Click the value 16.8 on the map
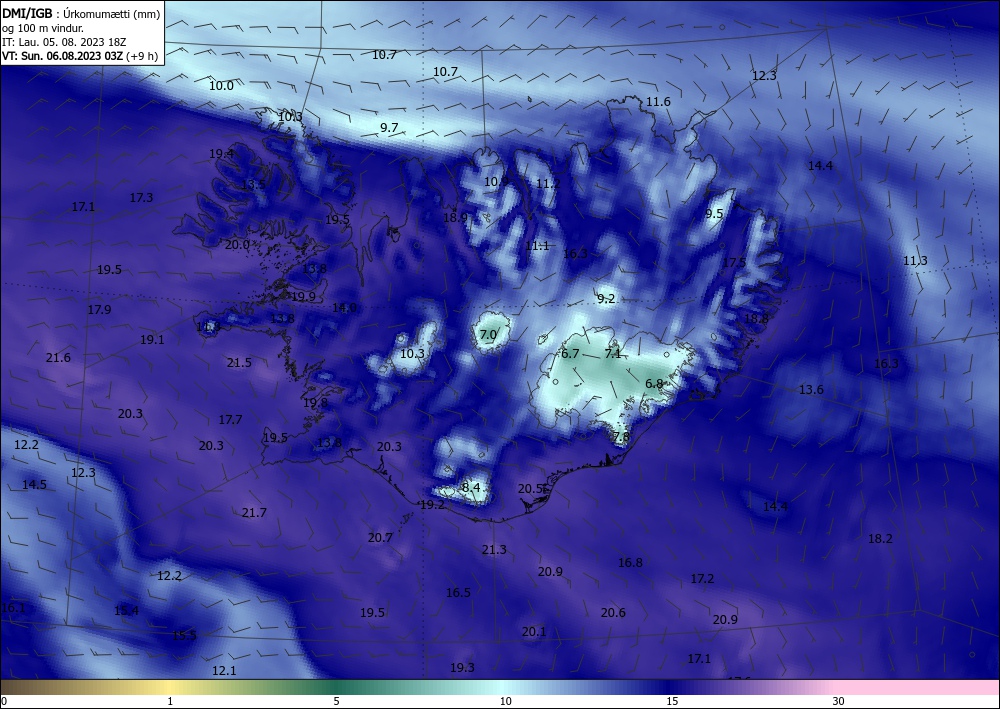Viewport: 1000px width, 709px height. tap(630, 562)
